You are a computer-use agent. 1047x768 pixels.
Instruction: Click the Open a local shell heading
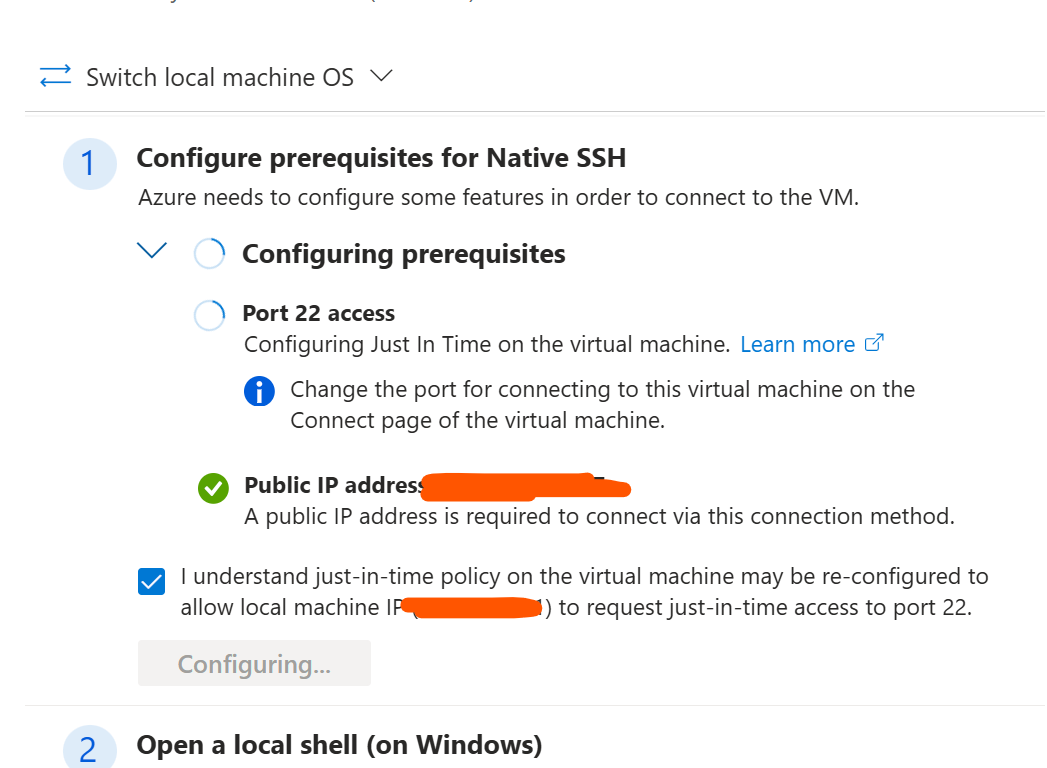[337, 746]
